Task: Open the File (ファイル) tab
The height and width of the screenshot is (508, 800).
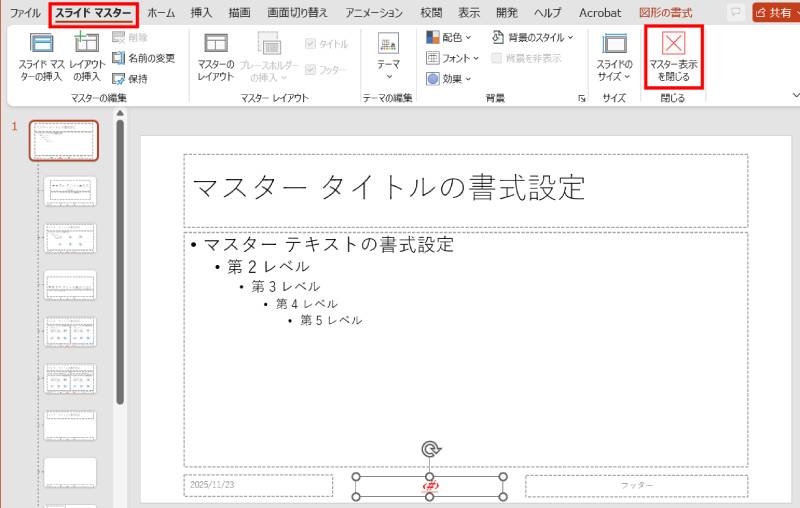Action: (x=25, y=13)
